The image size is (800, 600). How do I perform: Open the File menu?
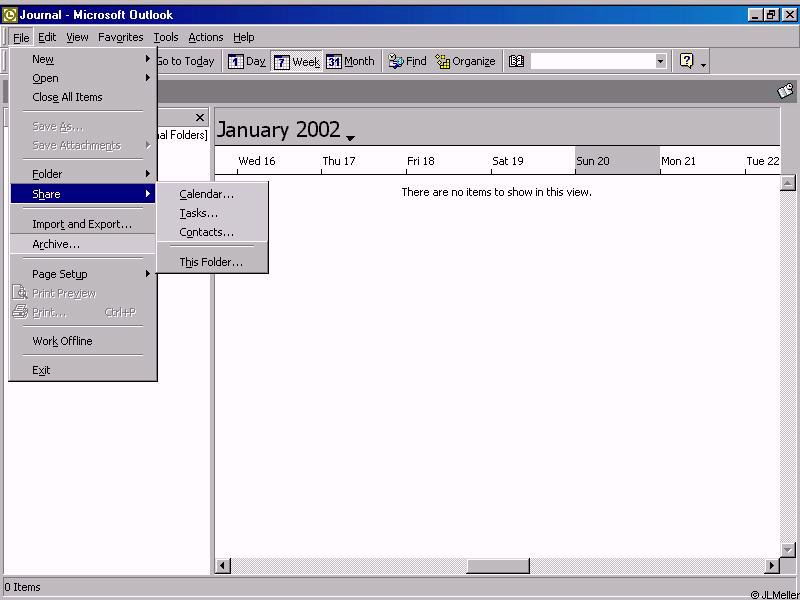(x=21, y=37)
